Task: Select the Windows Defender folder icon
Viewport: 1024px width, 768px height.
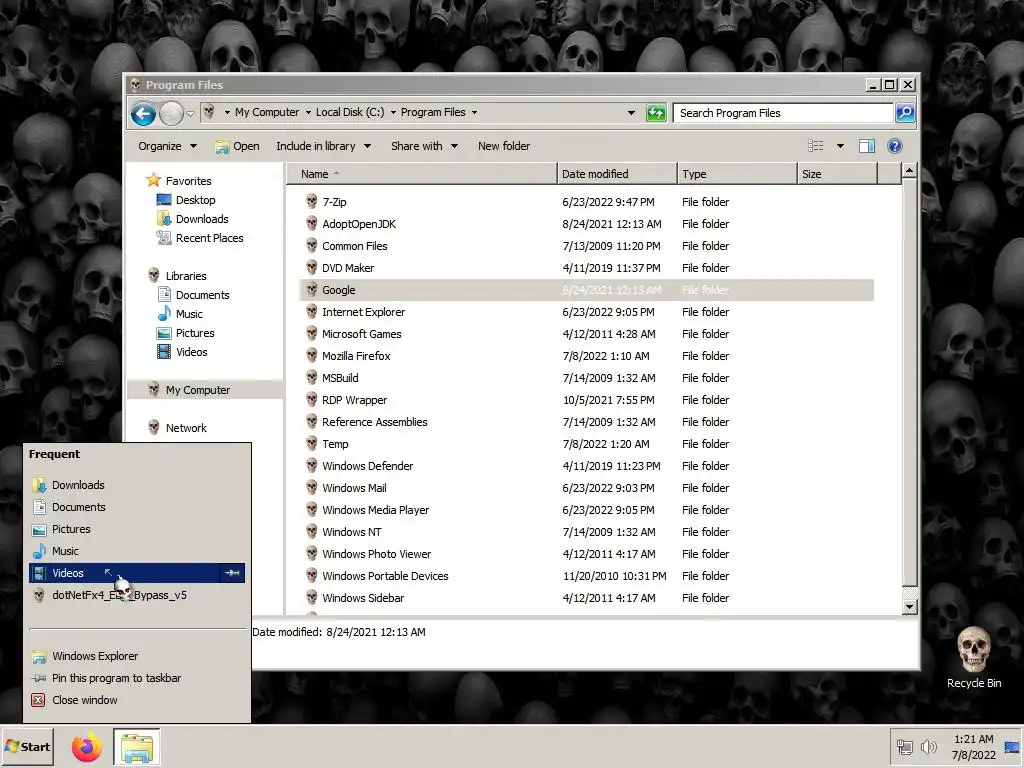Action: click(312, 466)
